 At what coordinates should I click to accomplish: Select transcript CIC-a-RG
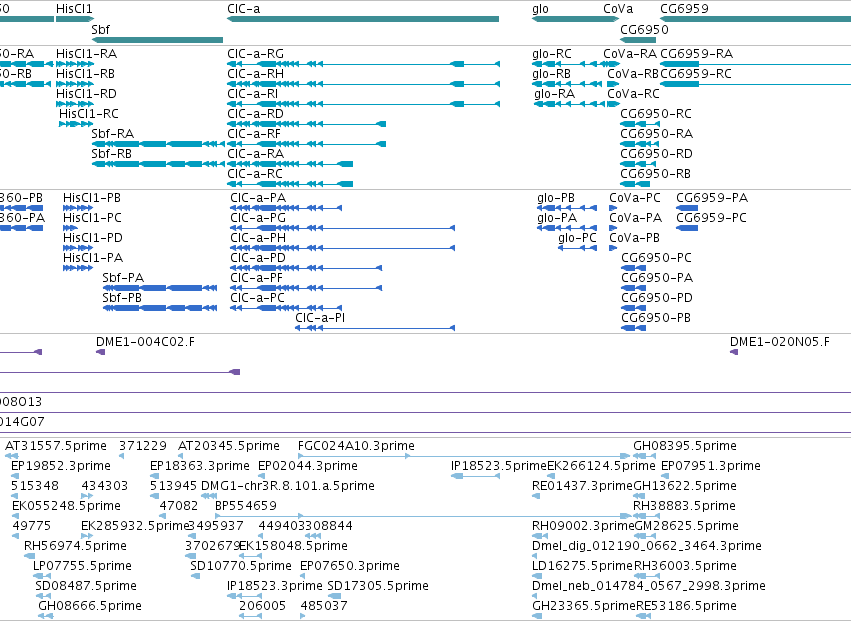[363, 64]
